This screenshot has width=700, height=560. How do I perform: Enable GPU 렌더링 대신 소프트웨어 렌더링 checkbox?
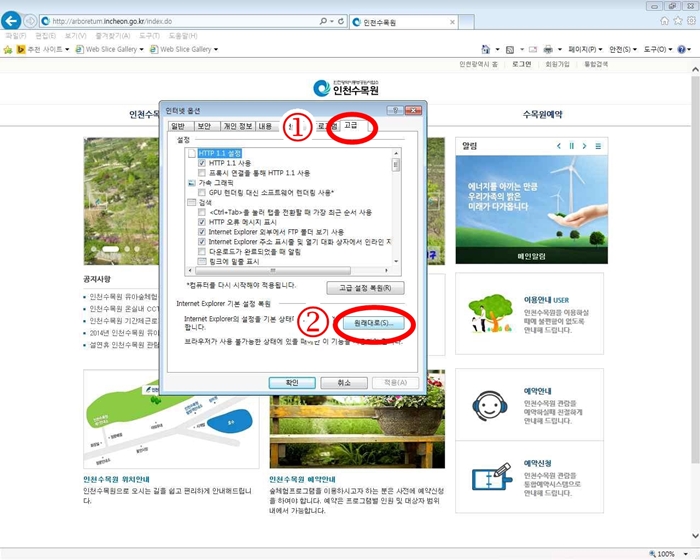pos(202,191)
